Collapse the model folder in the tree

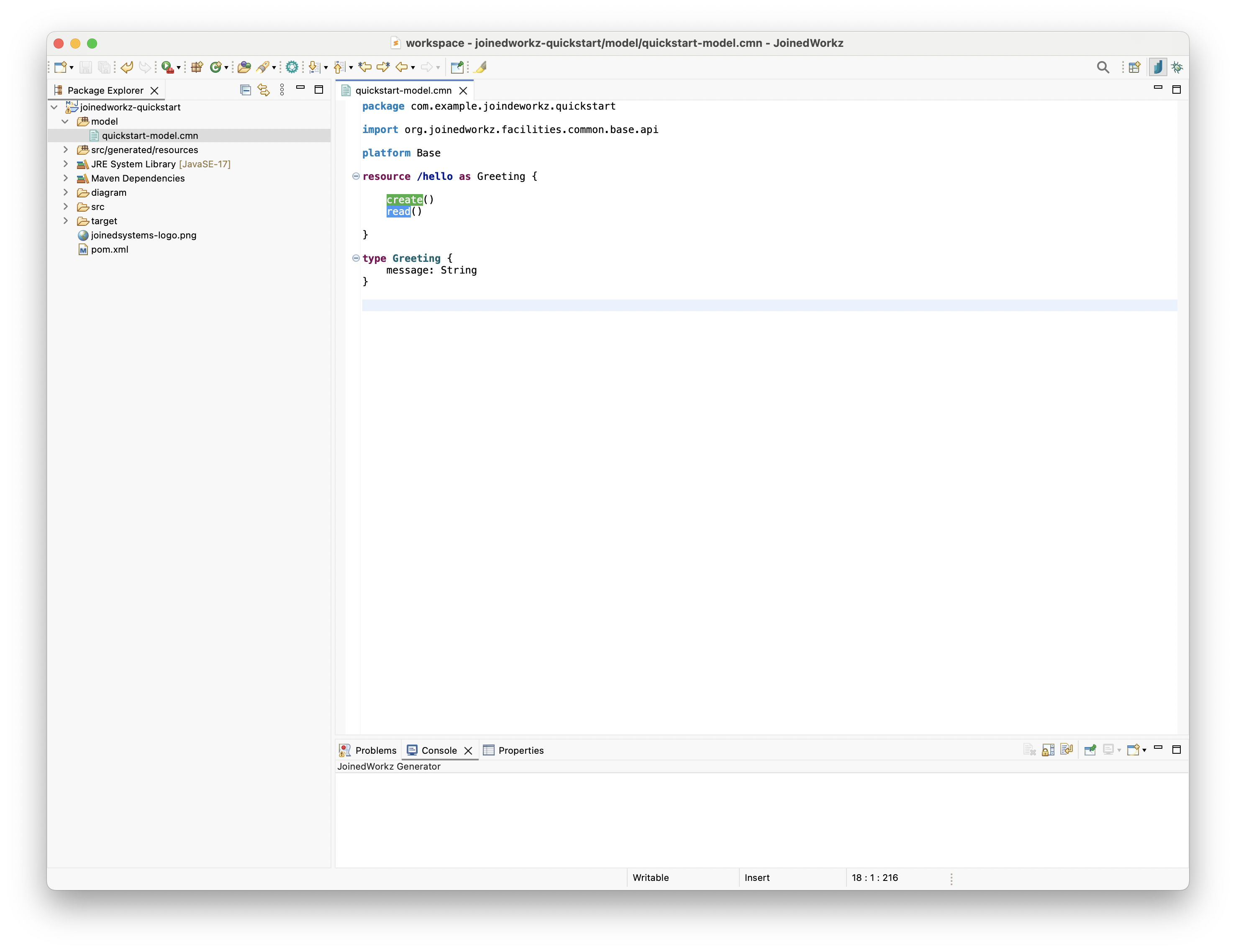click(66, 122)
